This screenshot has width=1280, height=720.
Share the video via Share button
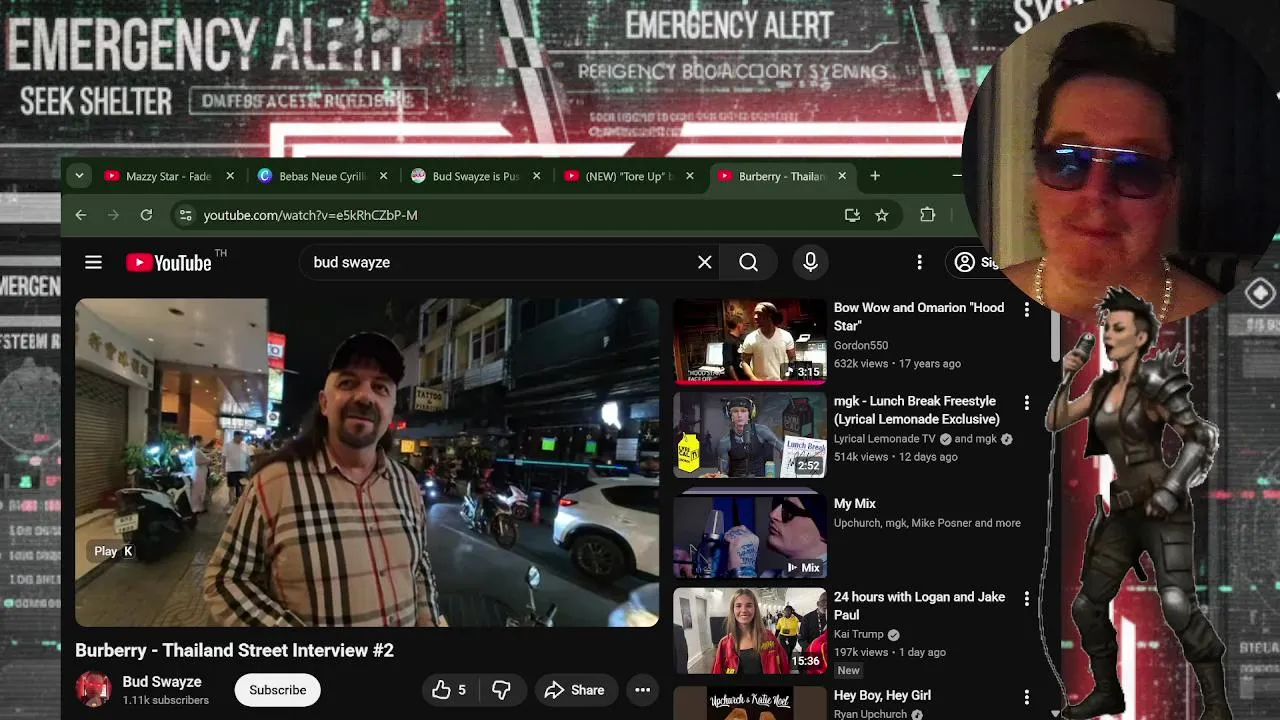pos(575,690)
